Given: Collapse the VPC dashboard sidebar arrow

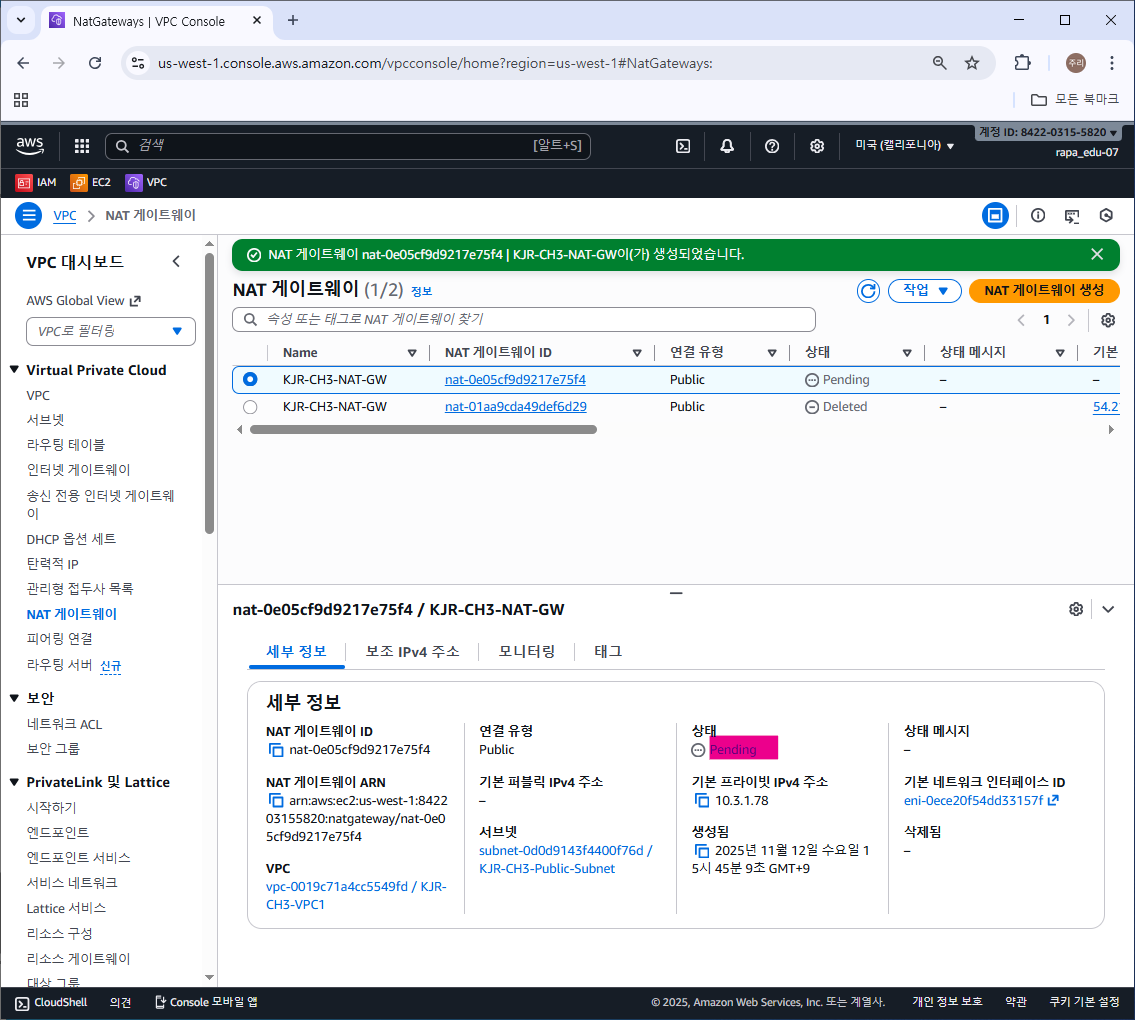Looking at the screenshot, I should 176,261.
